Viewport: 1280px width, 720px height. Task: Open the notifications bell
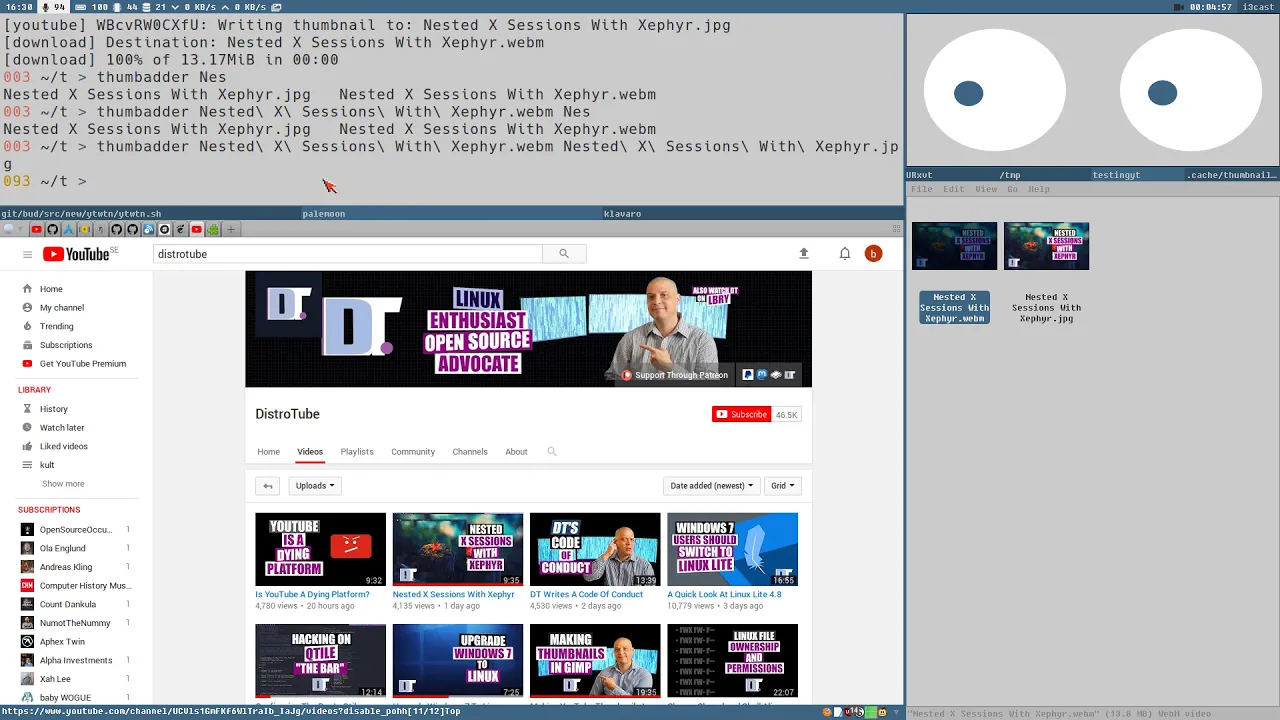point(845,254)
